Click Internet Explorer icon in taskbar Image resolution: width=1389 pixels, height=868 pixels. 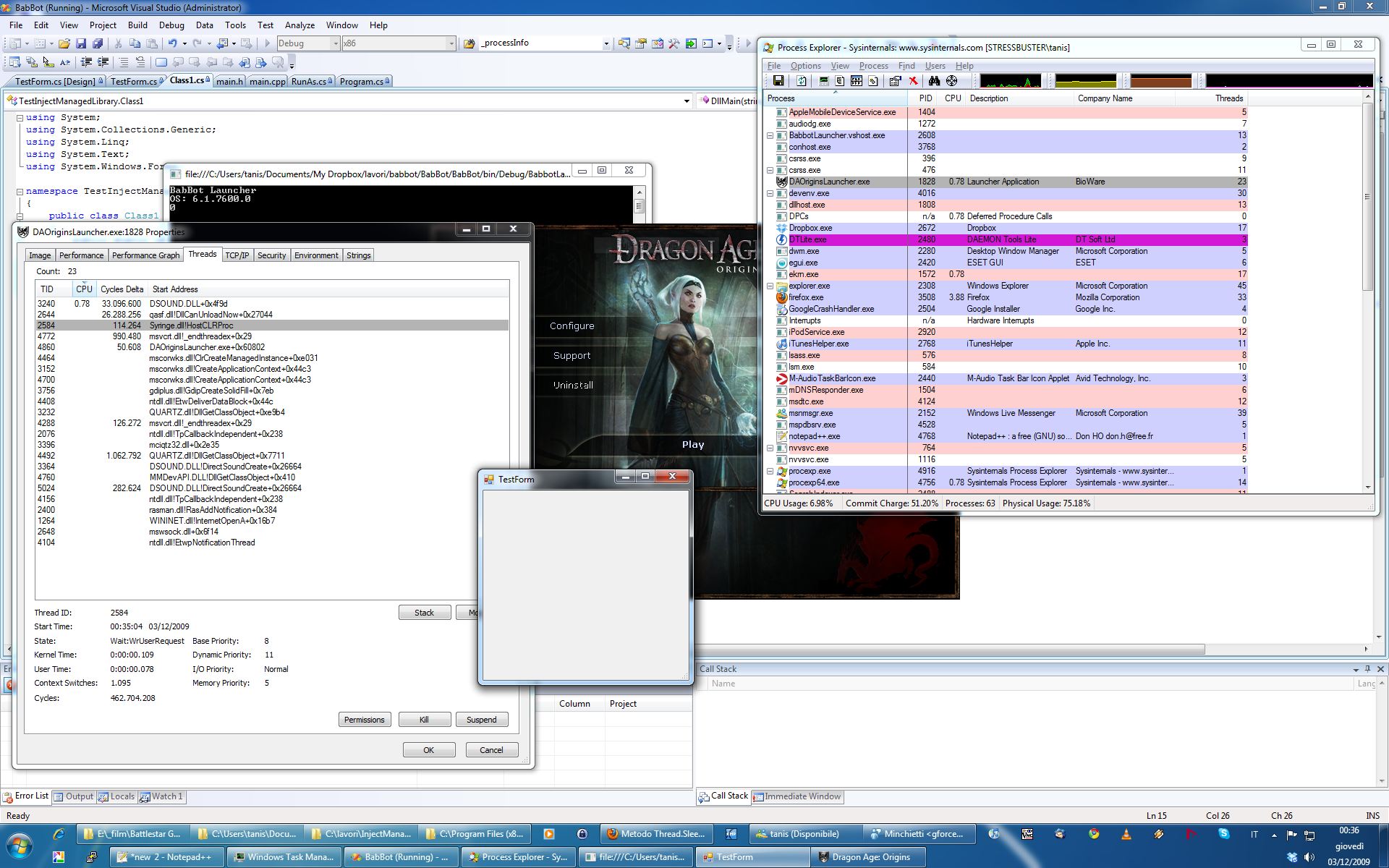coord(59,834)
